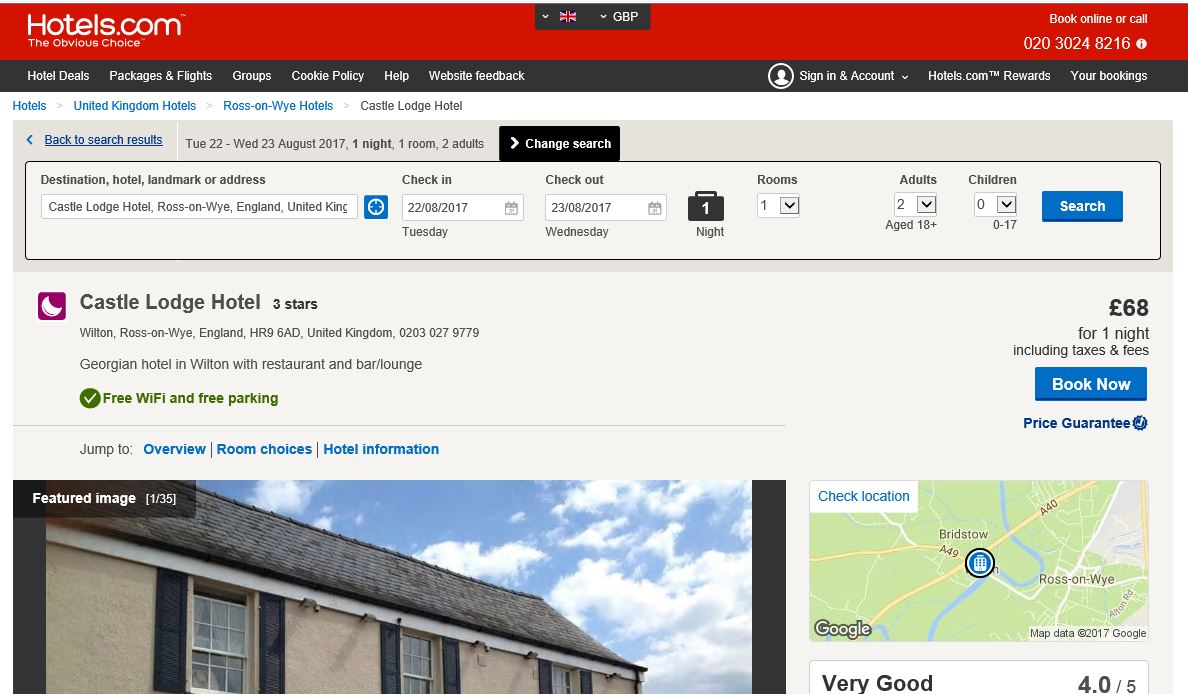Open the Children count dropdown

995,205
